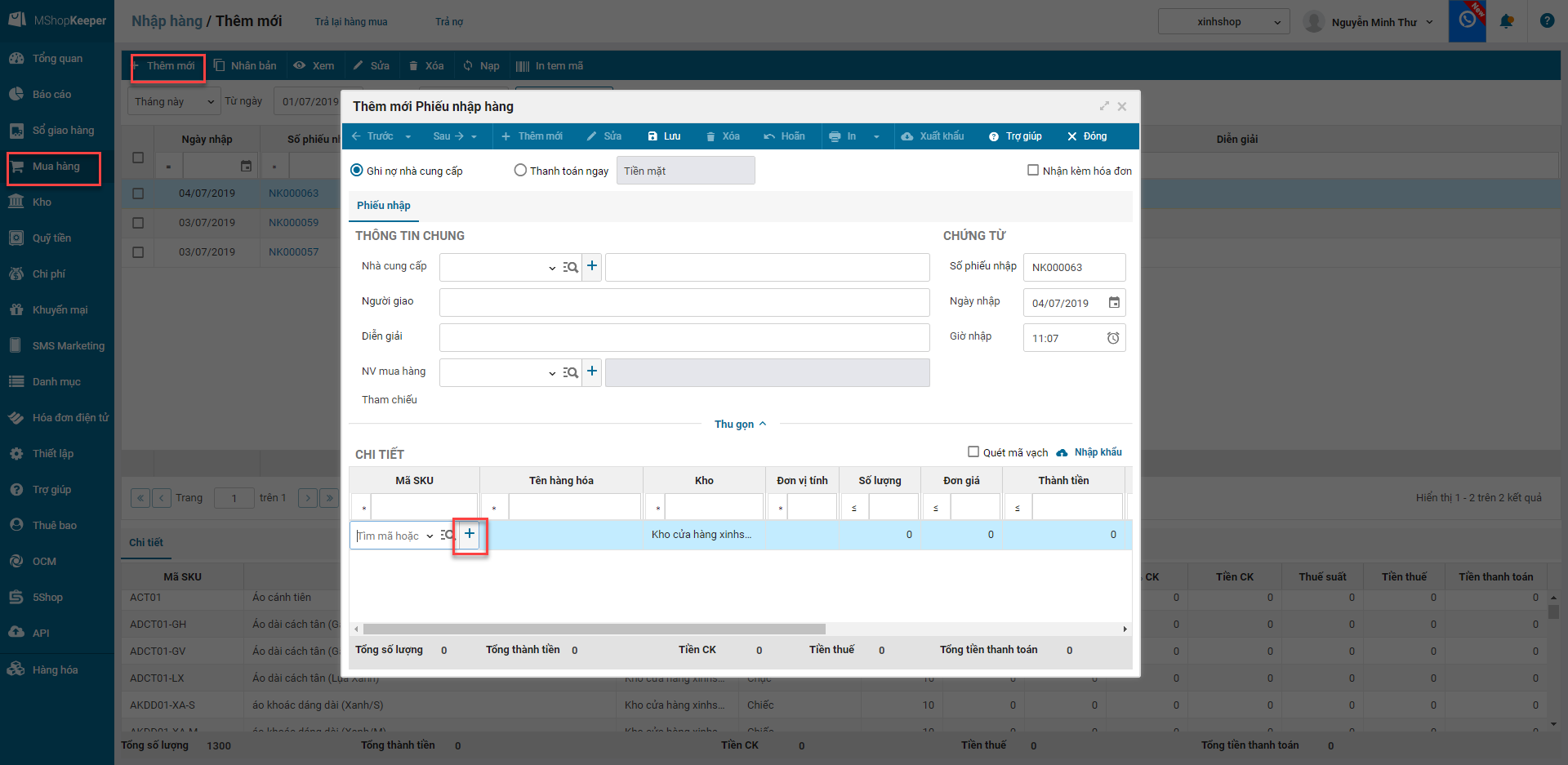Tick checkbox for row NK000063

point(138,193)
